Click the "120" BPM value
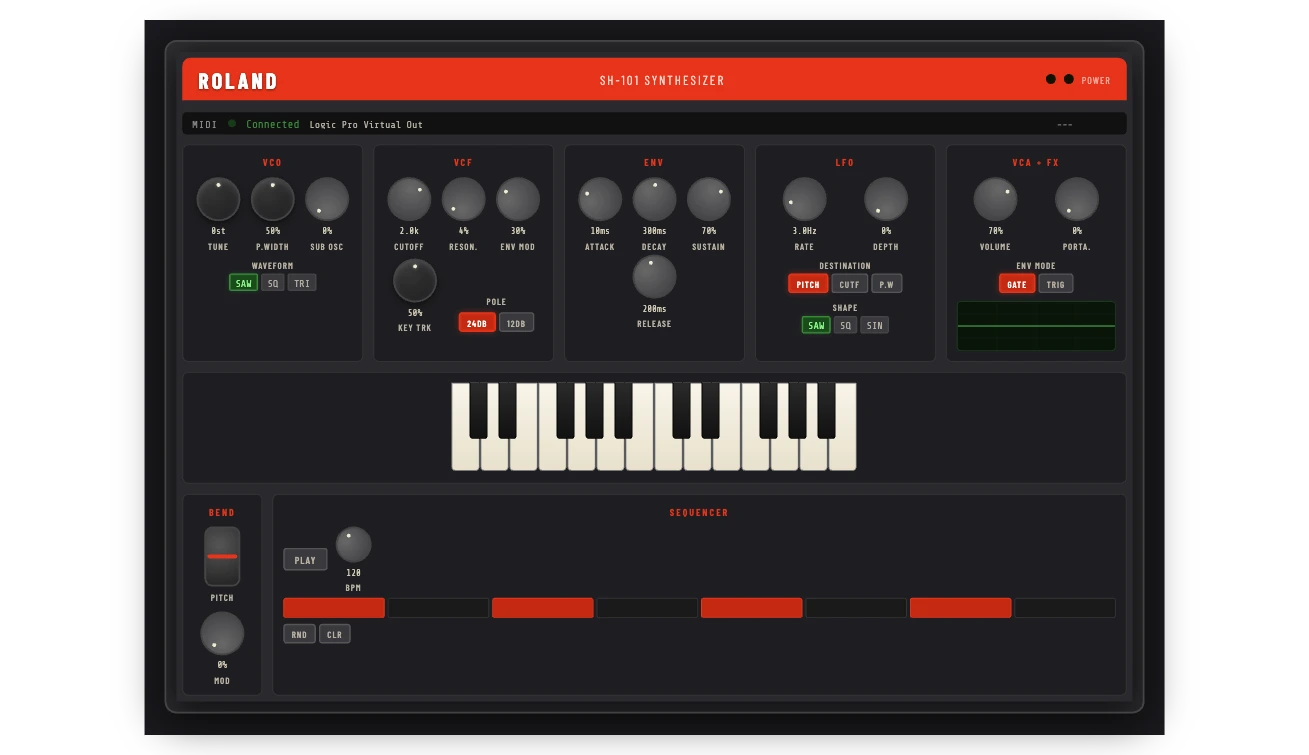The width and height of the screenshot is (1309, 755). (x=353, y=573)
